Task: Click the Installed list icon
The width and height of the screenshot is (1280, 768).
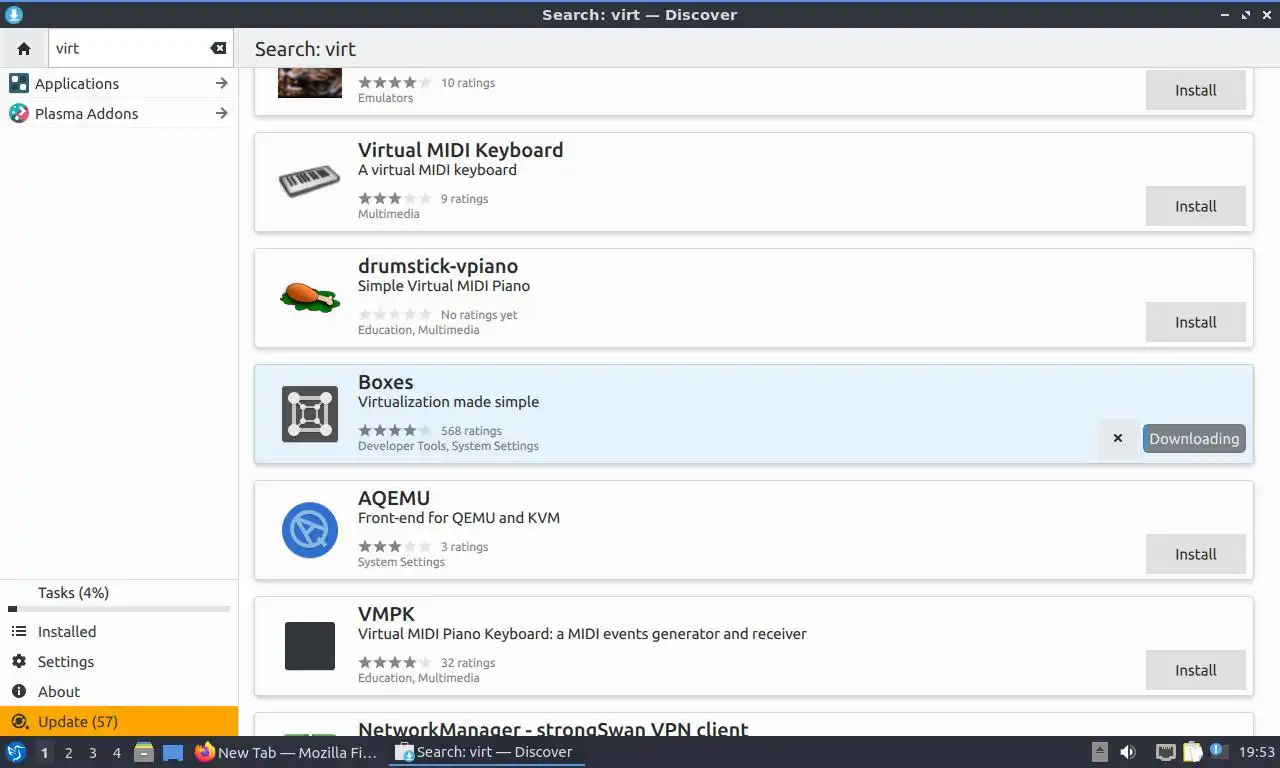Action: [x=19, y=632]
